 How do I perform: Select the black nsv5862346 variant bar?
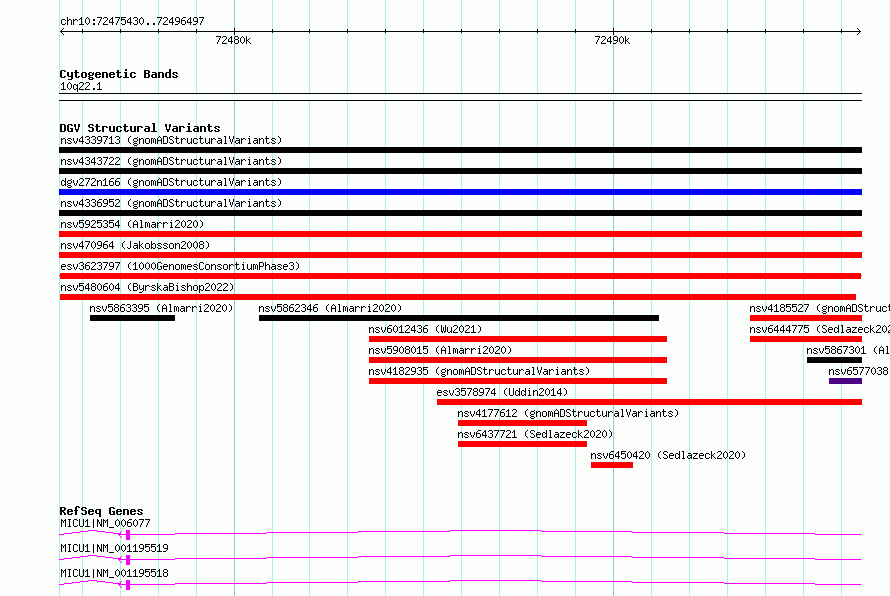459,318
